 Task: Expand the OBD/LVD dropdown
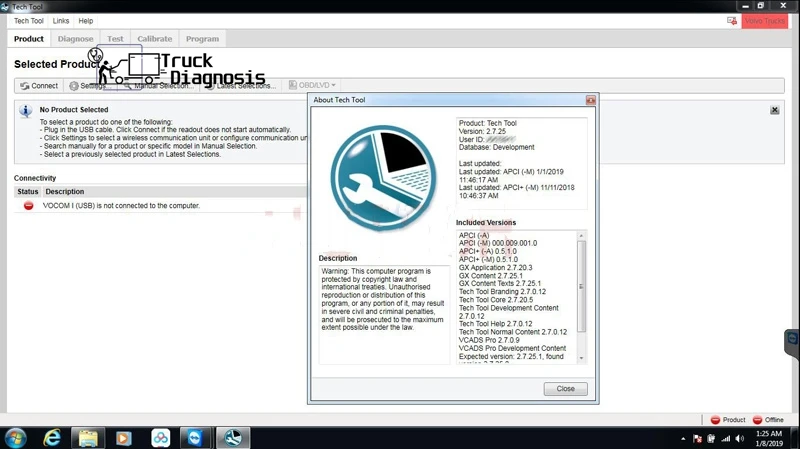pos(312,85)
